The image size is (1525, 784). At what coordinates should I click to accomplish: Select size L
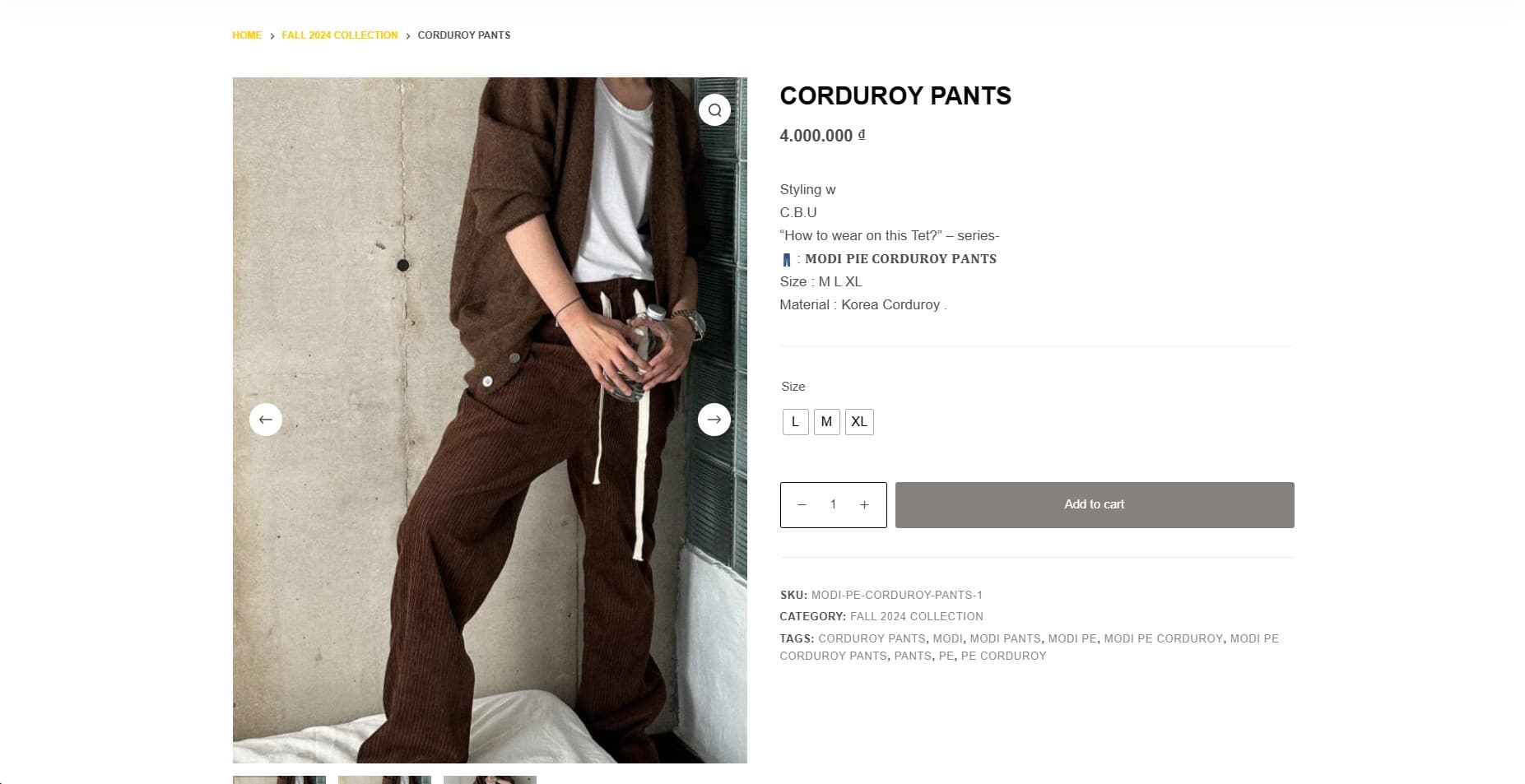point(794,421)
